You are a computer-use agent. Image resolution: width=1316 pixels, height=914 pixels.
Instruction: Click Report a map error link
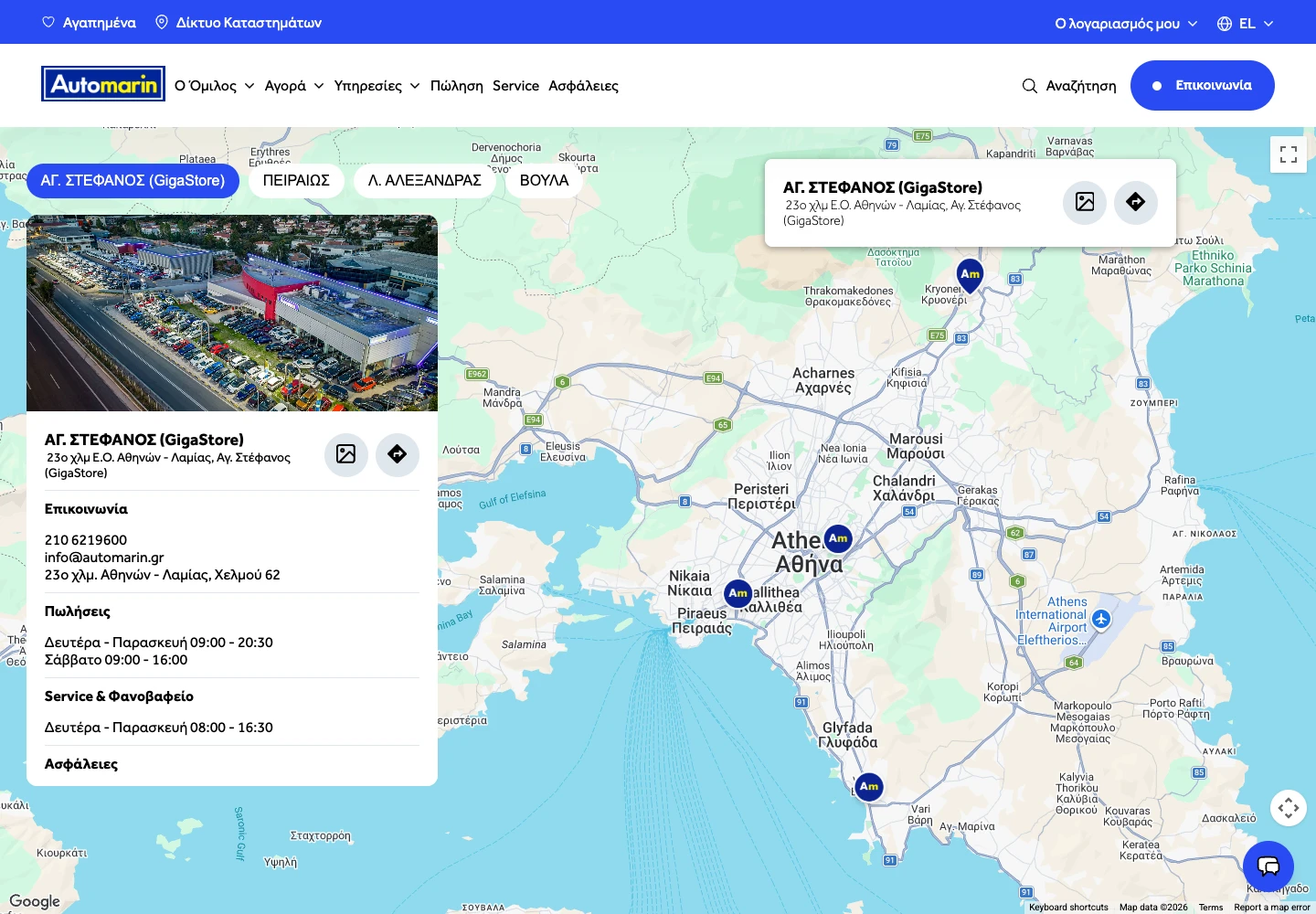[1272, 908]
